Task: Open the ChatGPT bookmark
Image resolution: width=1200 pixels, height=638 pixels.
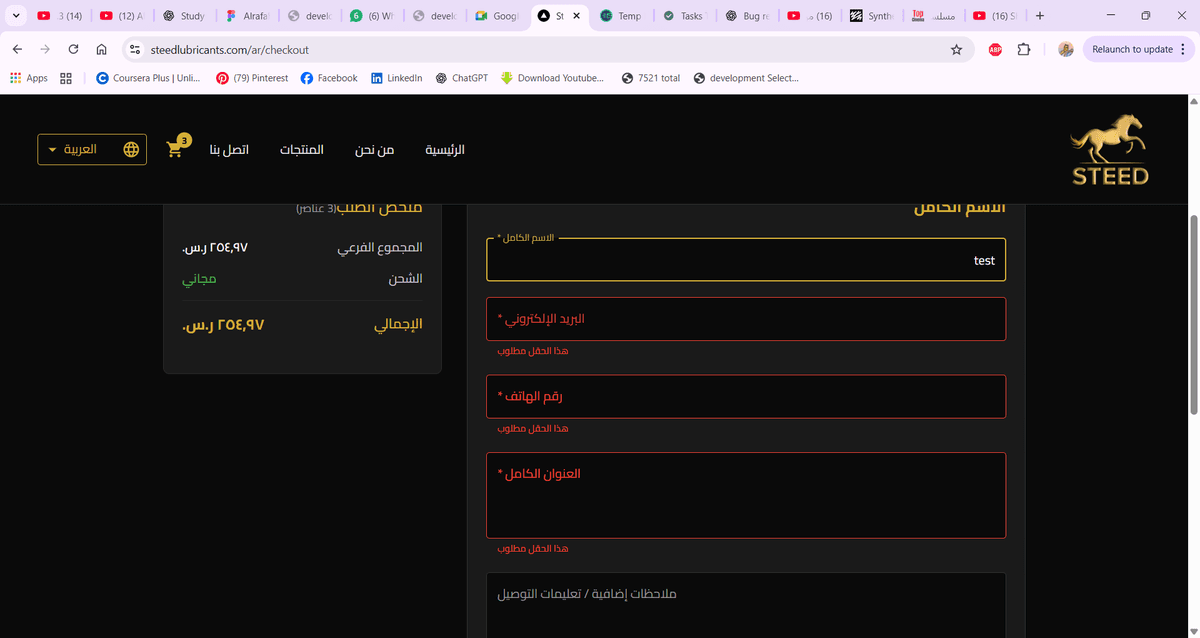Action: [461, 78]
